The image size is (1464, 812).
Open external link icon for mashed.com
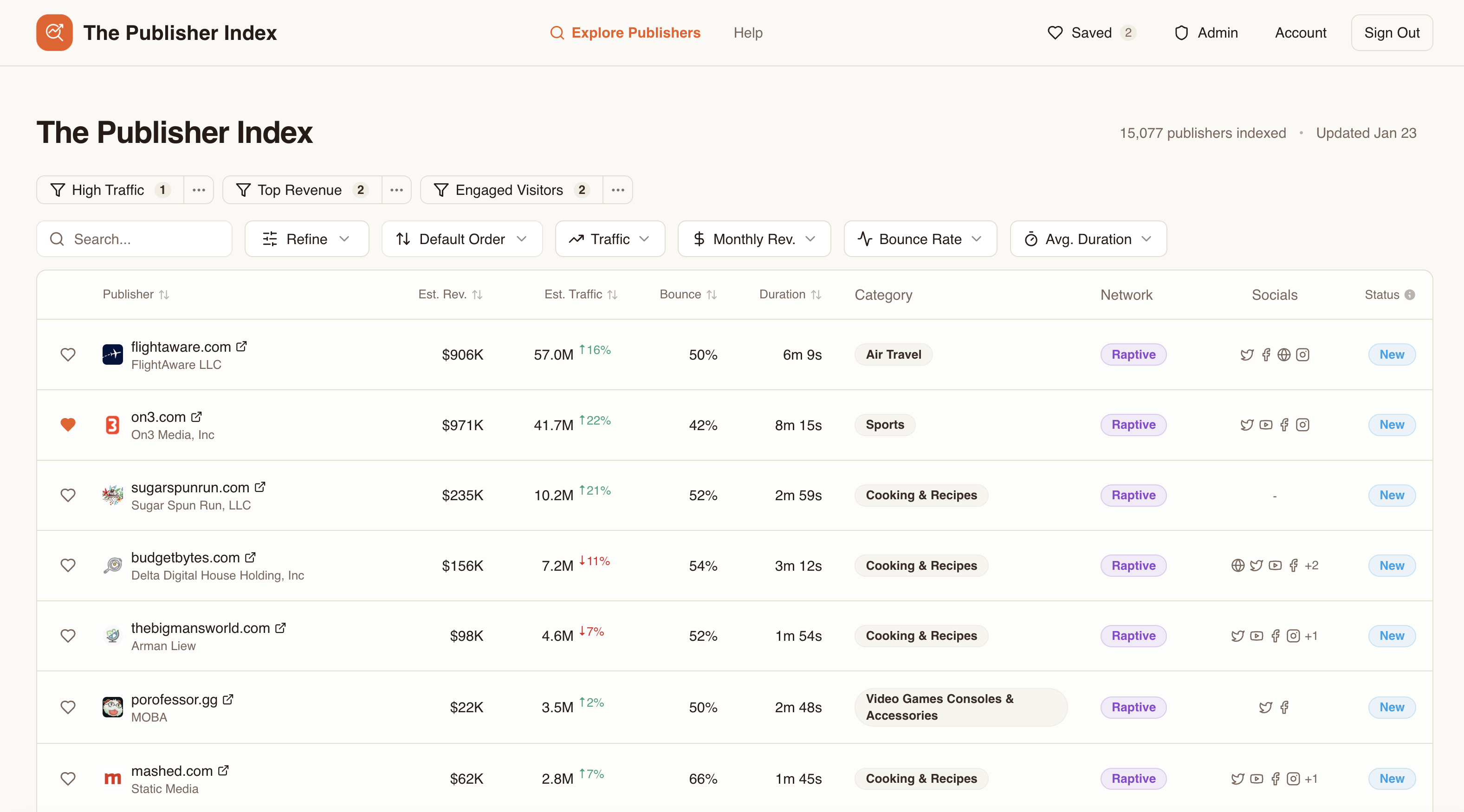[x=224, y=770]
